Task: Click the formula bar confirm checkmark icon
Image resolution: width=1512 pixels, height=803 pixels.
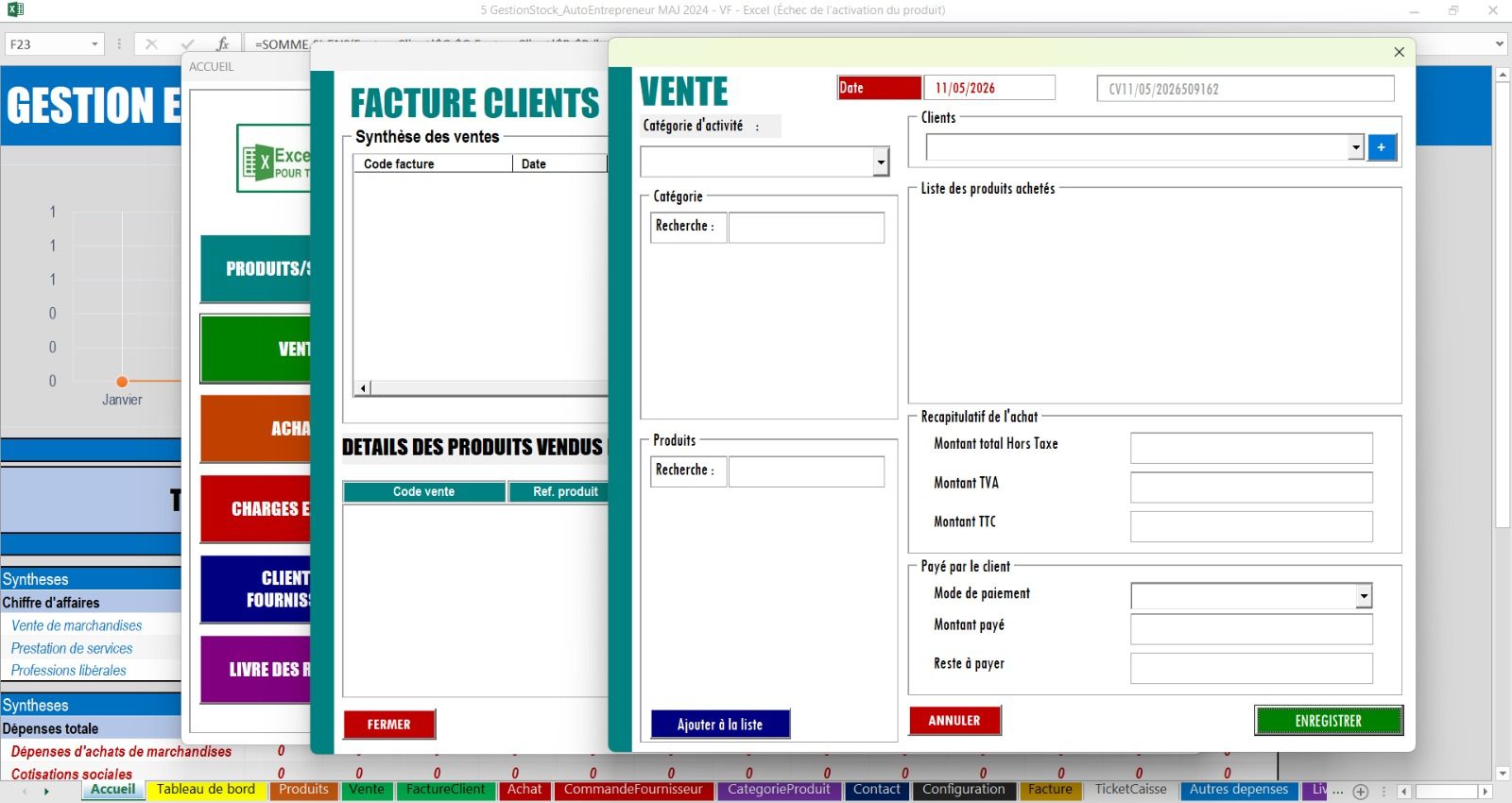Action: tap(187, 44)
